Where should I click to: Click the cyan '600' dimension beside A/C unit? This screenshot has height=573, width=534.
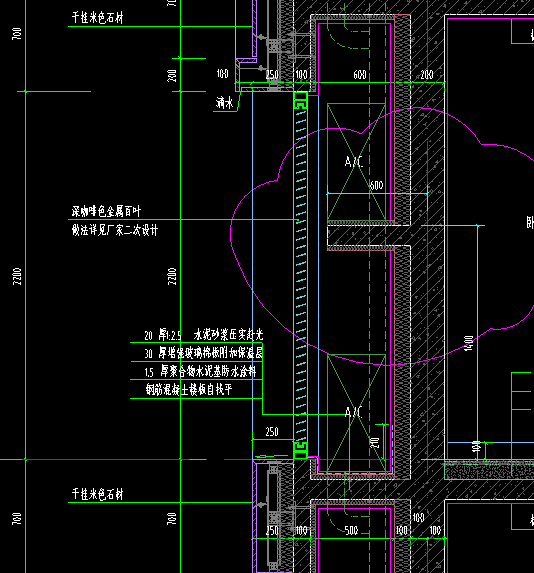[x=376, y=185]
